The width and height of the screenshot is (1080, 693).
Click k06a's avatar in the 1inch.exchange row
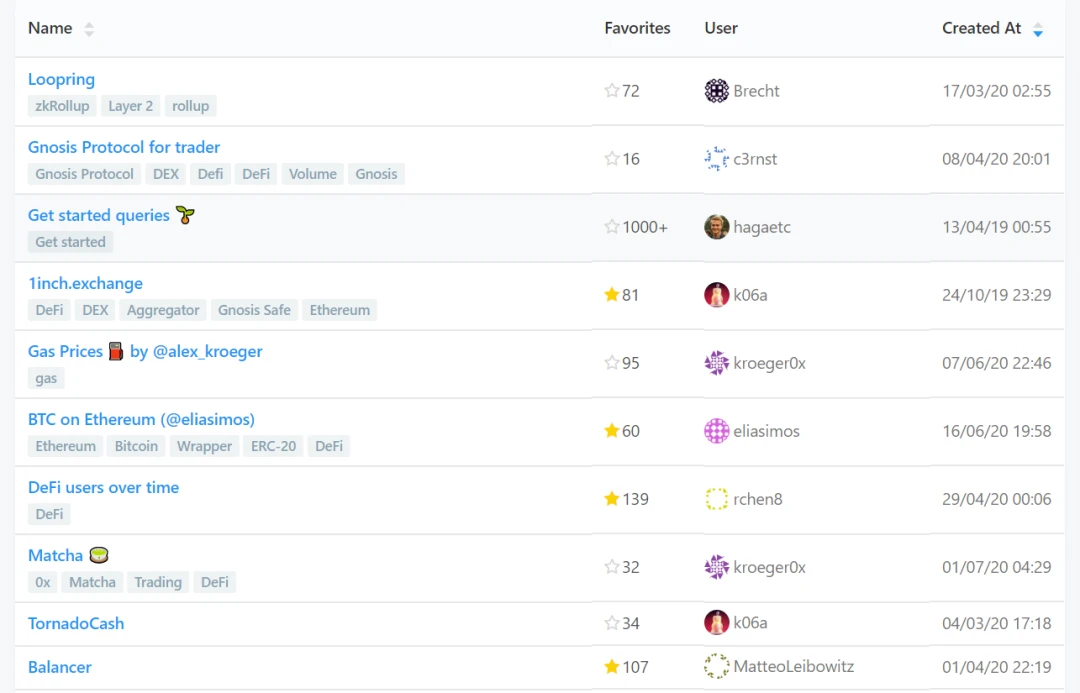click(x=716, y=295)
